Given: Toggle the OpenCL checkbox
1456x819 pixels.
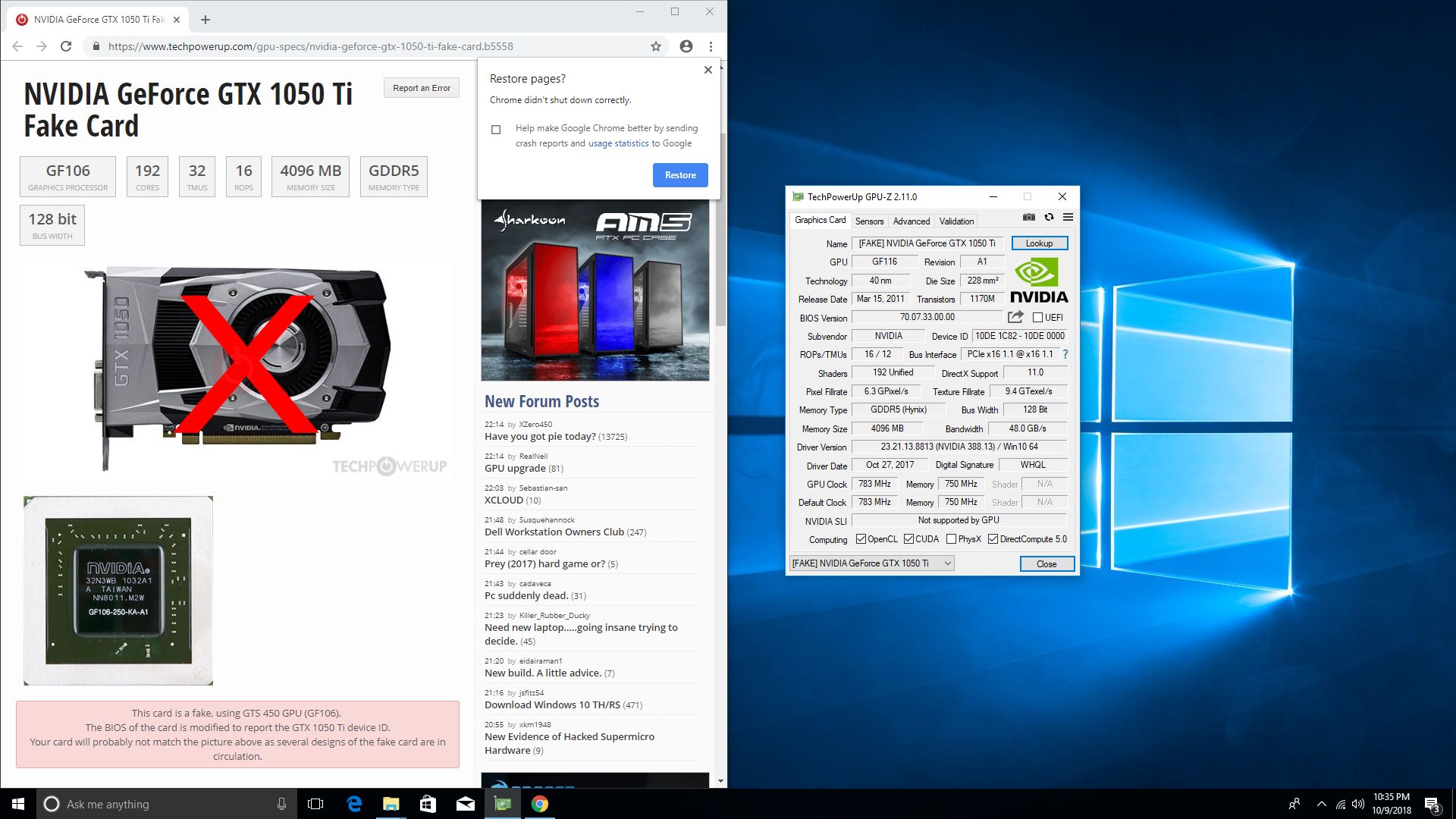Looking at the screenshot, I should point(861,539).
